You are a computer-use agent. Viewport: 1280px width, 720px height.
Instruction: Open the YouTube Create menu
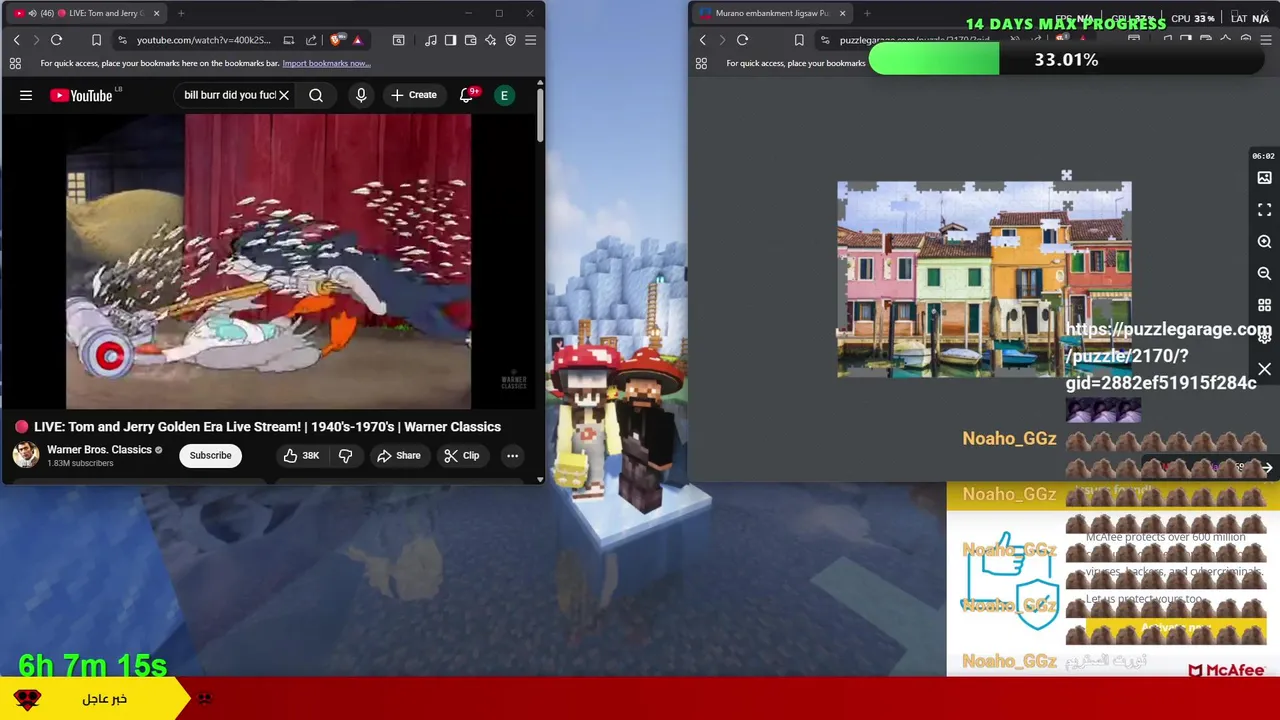[414, 95]
